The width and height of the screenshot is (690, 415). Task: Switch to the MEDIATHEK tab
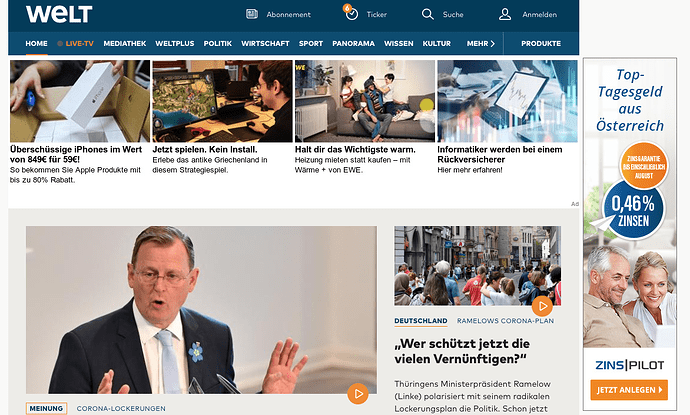point(125,44)
